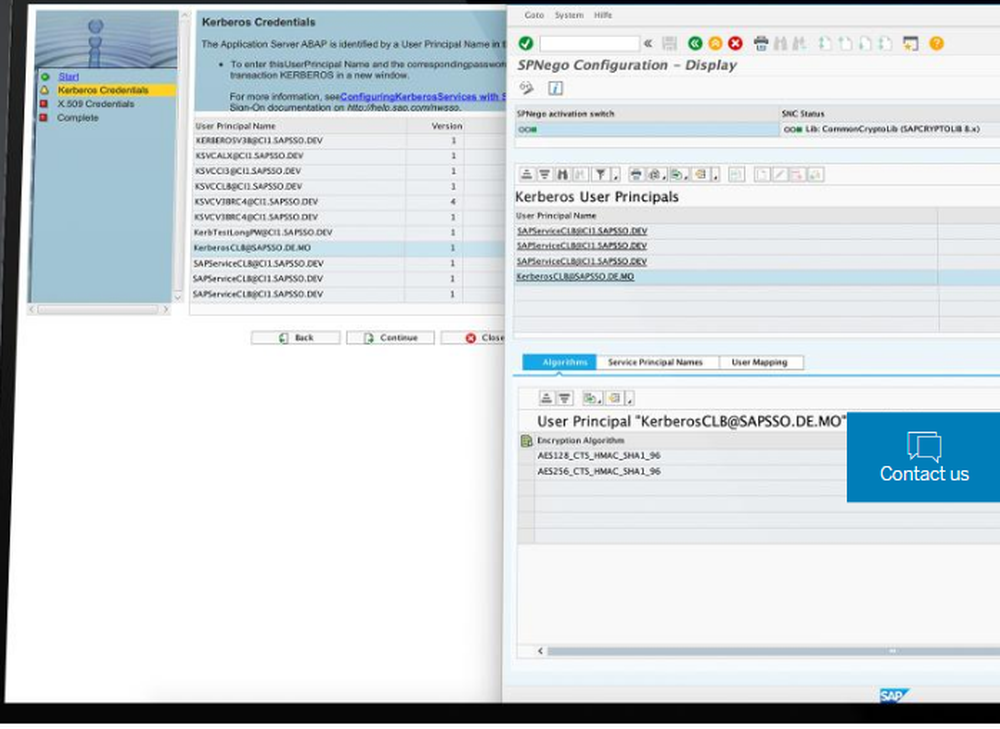Click the red Cancel icon in SAP toolbar
Screen dimensions: 1000x729
(x=735, y=43)
